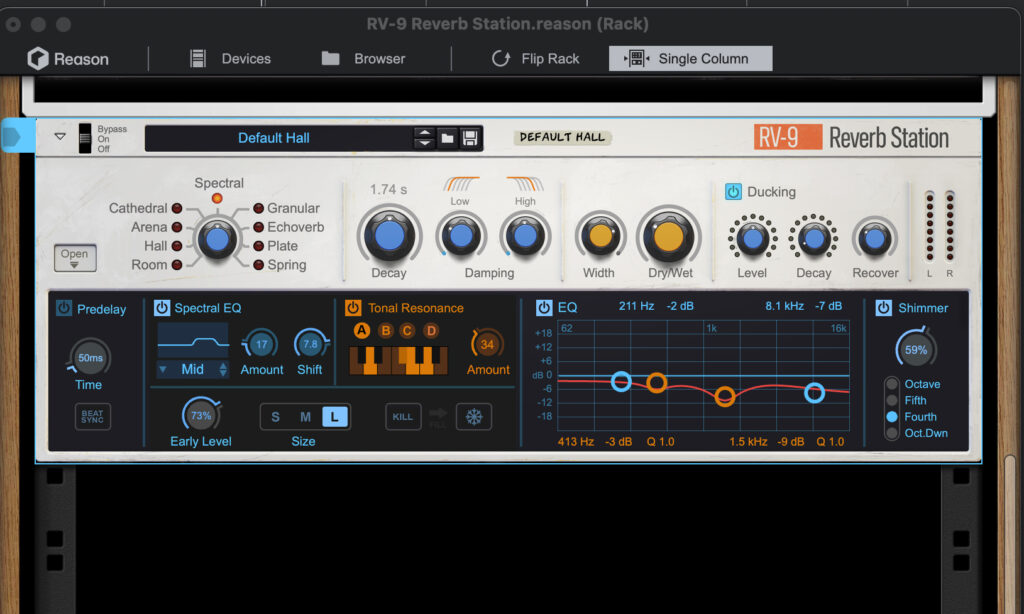Select the Arena algorithm
This screenshot has width=1024, height=614.
point(177,227)
